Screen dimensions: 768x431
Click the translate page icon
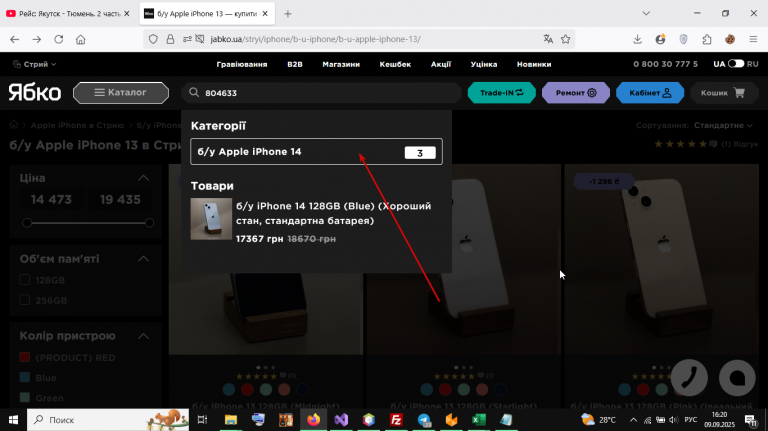(x=548, y=39)
